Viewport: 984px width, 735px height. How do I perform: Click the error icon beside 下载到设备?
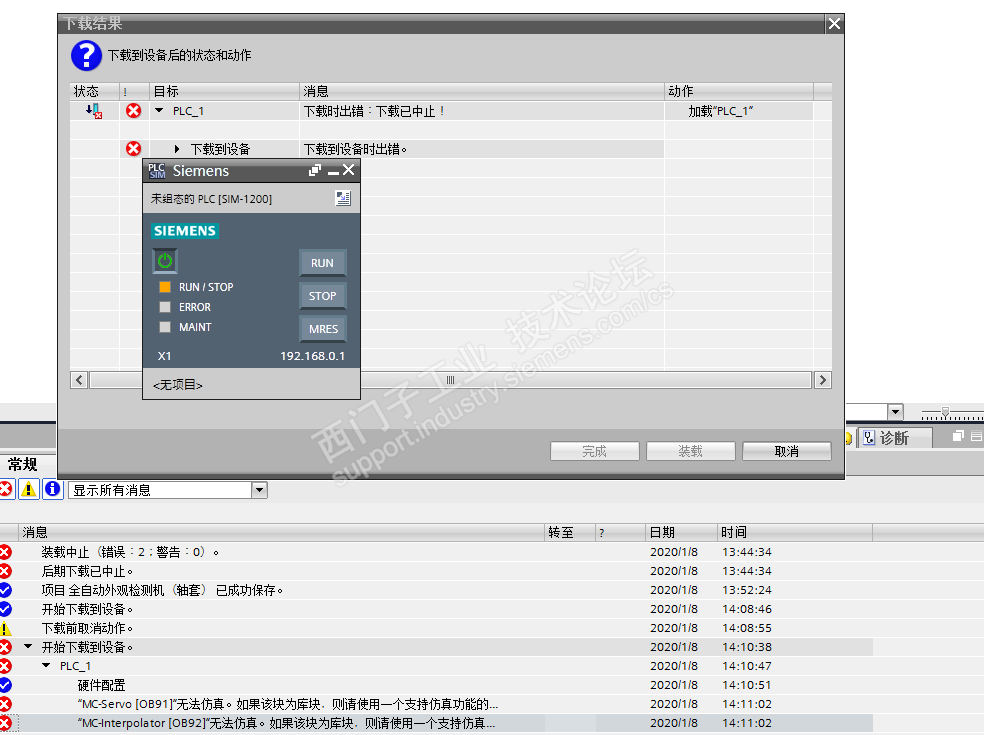(134, 149)
